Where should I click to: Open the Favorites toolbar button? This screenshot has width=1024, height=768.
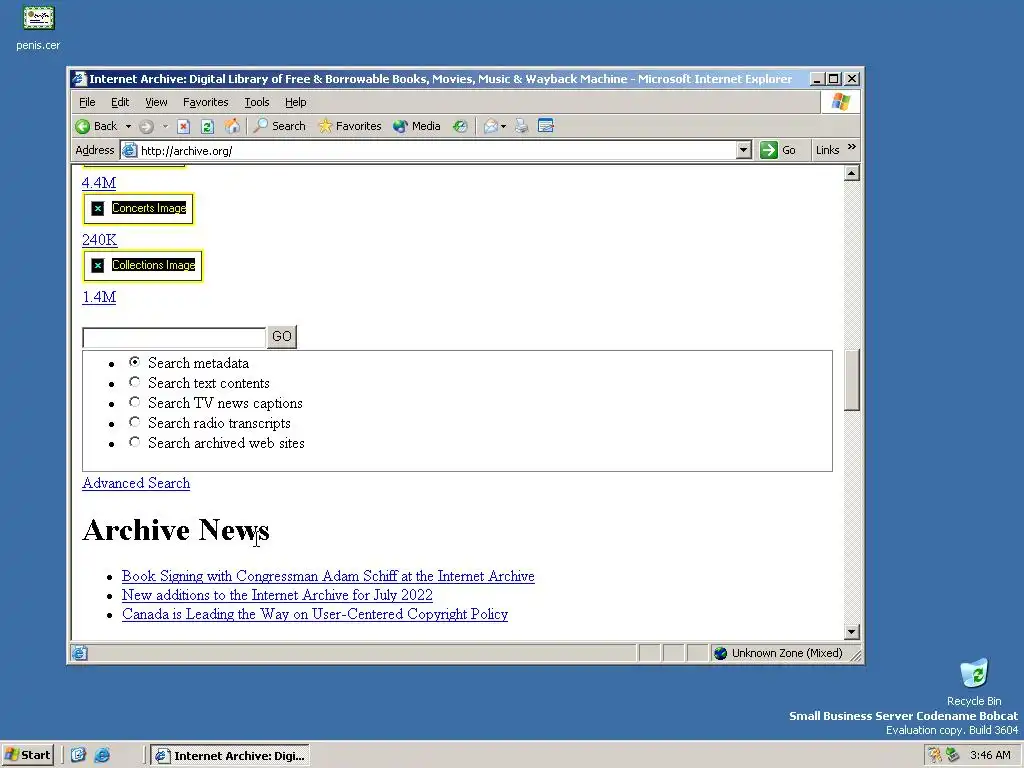[349, 126]
